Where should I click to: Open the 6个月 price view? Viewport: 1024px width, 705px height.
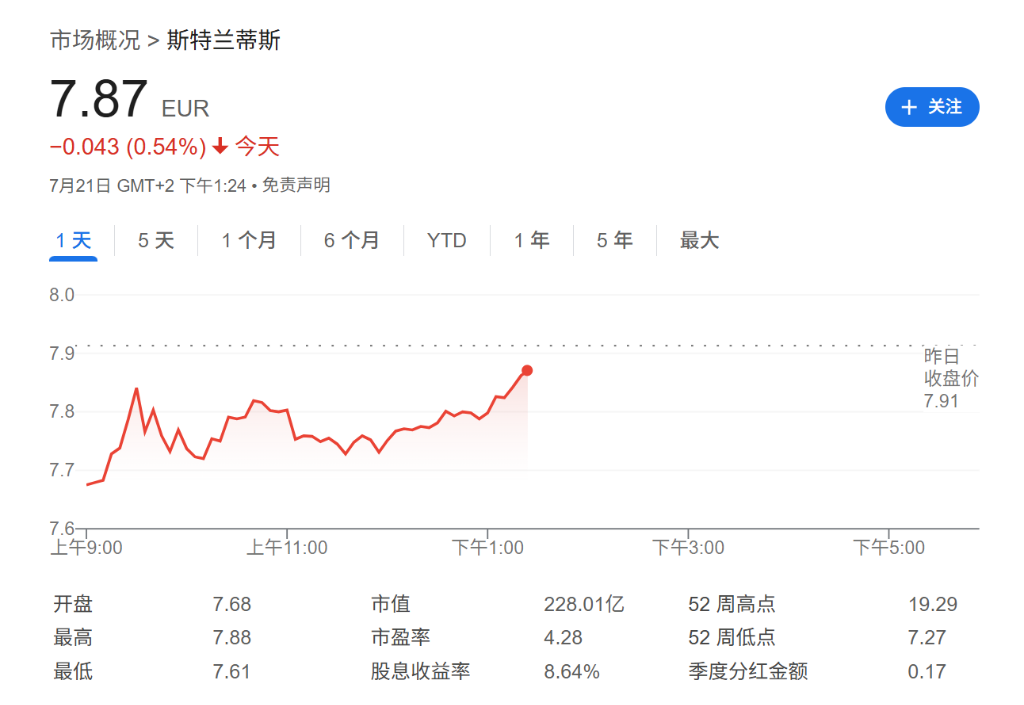coord(352,240)
